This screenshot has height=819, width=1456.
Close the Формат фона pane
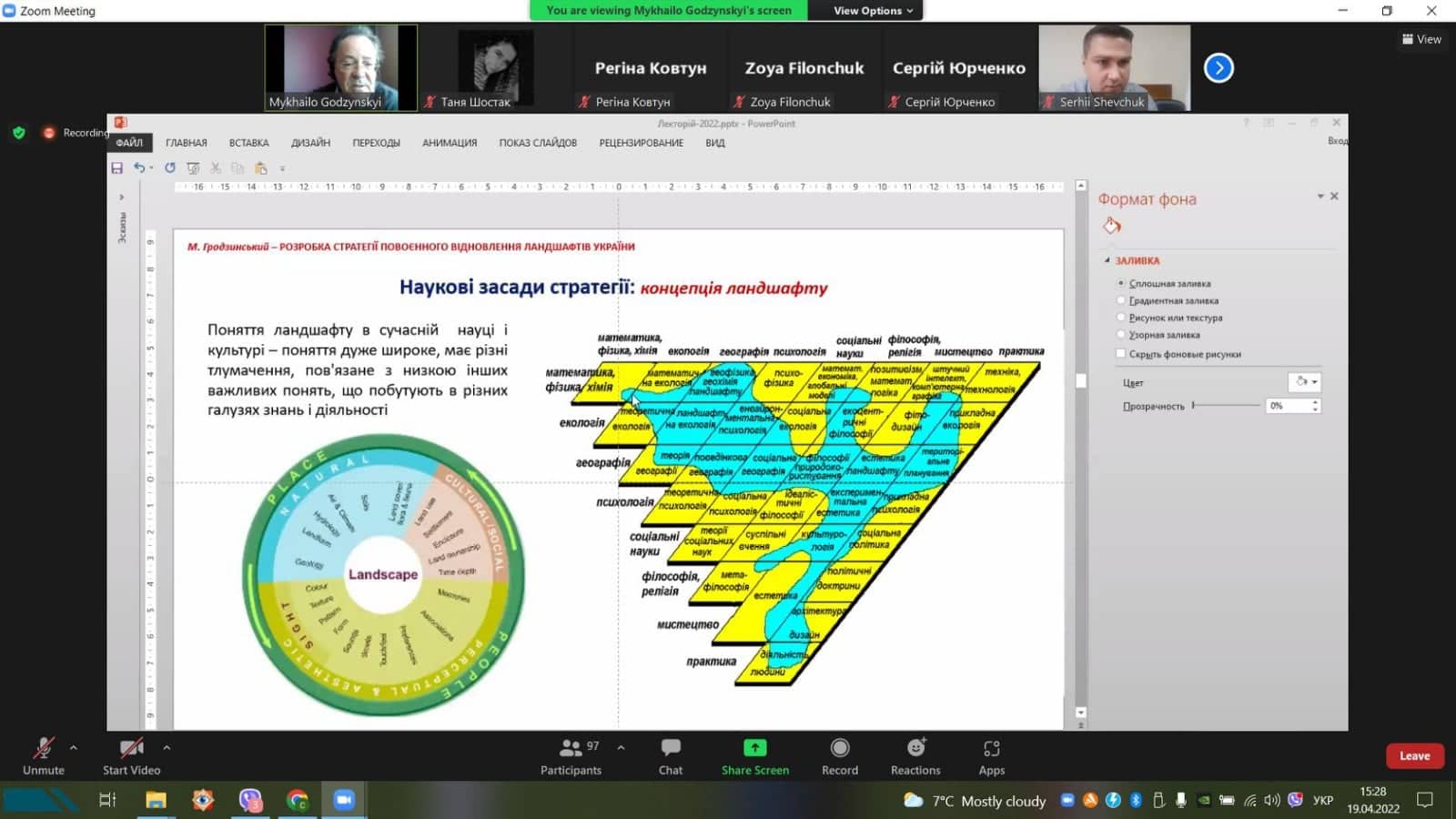(1334, 196)
